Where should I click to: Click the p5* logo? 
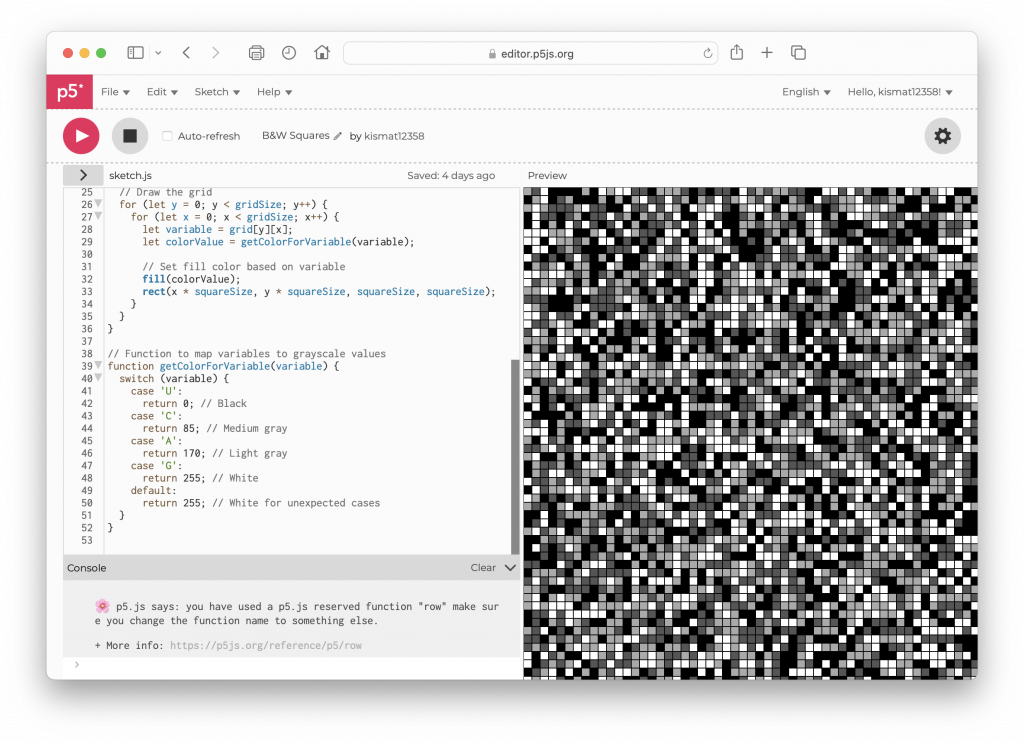69,92
